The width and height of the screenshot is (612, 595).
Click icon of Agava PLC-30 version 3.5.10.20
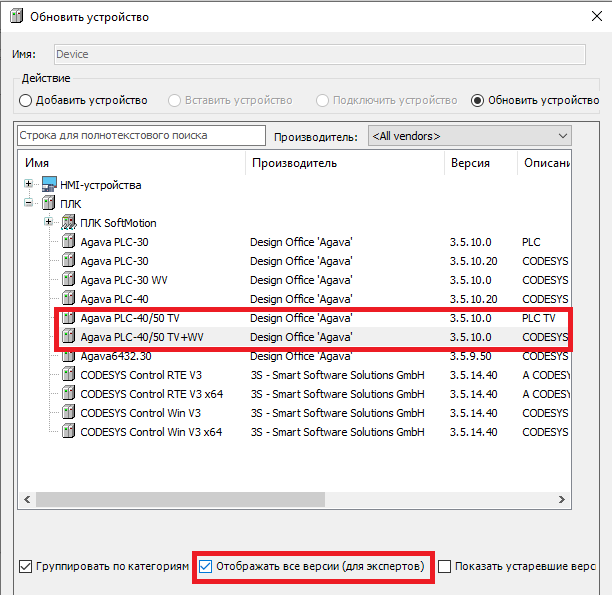69,260
